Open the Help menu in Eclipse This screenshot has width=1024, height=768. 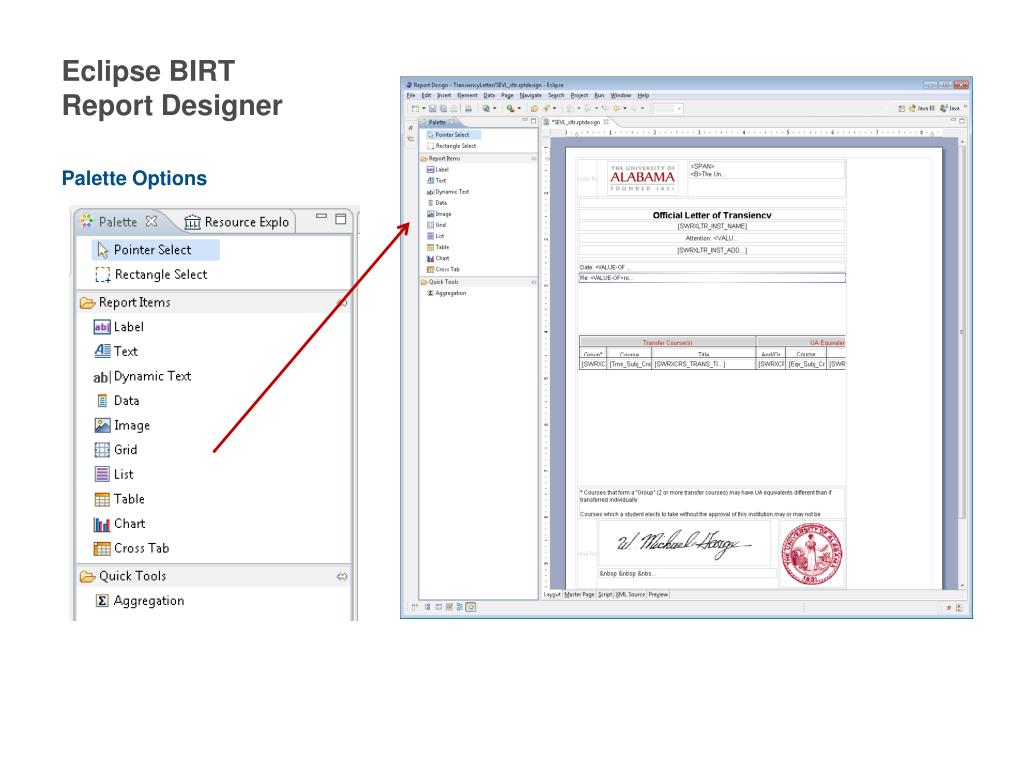click(x=643, y=95)
